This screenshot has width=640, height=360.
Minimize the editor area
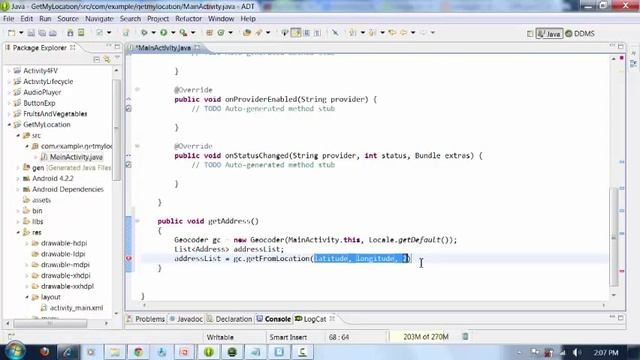click(612, 46)
